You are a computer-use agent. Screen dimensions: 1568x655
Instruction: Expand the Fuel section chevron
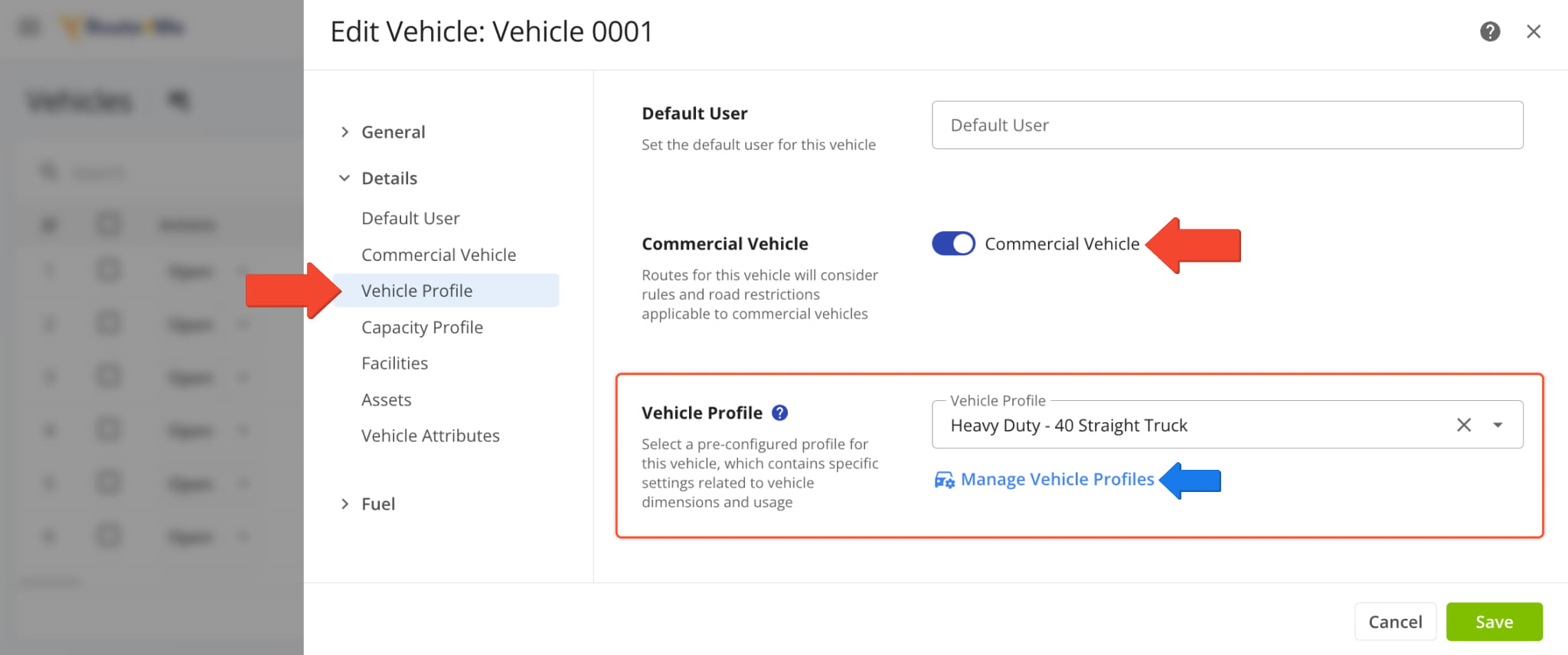click(345, 503)
